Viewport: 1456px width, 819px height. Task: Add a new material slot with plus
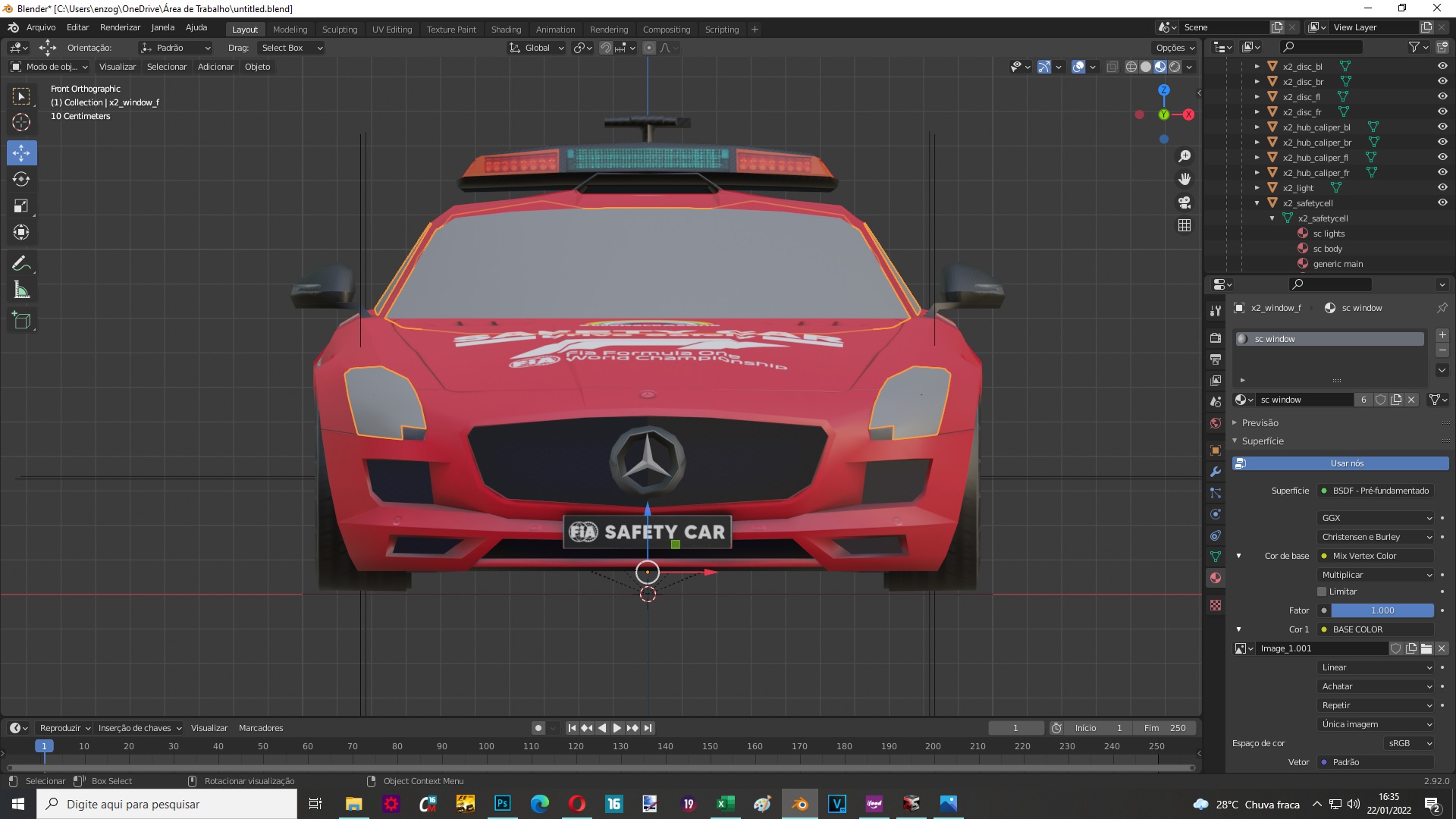[1442, 335]
